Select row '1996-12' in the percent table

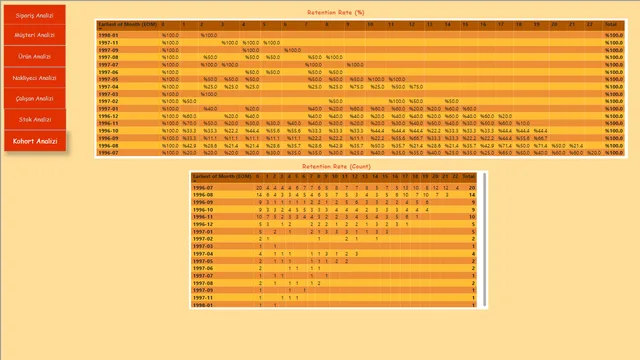click(360, 116)
